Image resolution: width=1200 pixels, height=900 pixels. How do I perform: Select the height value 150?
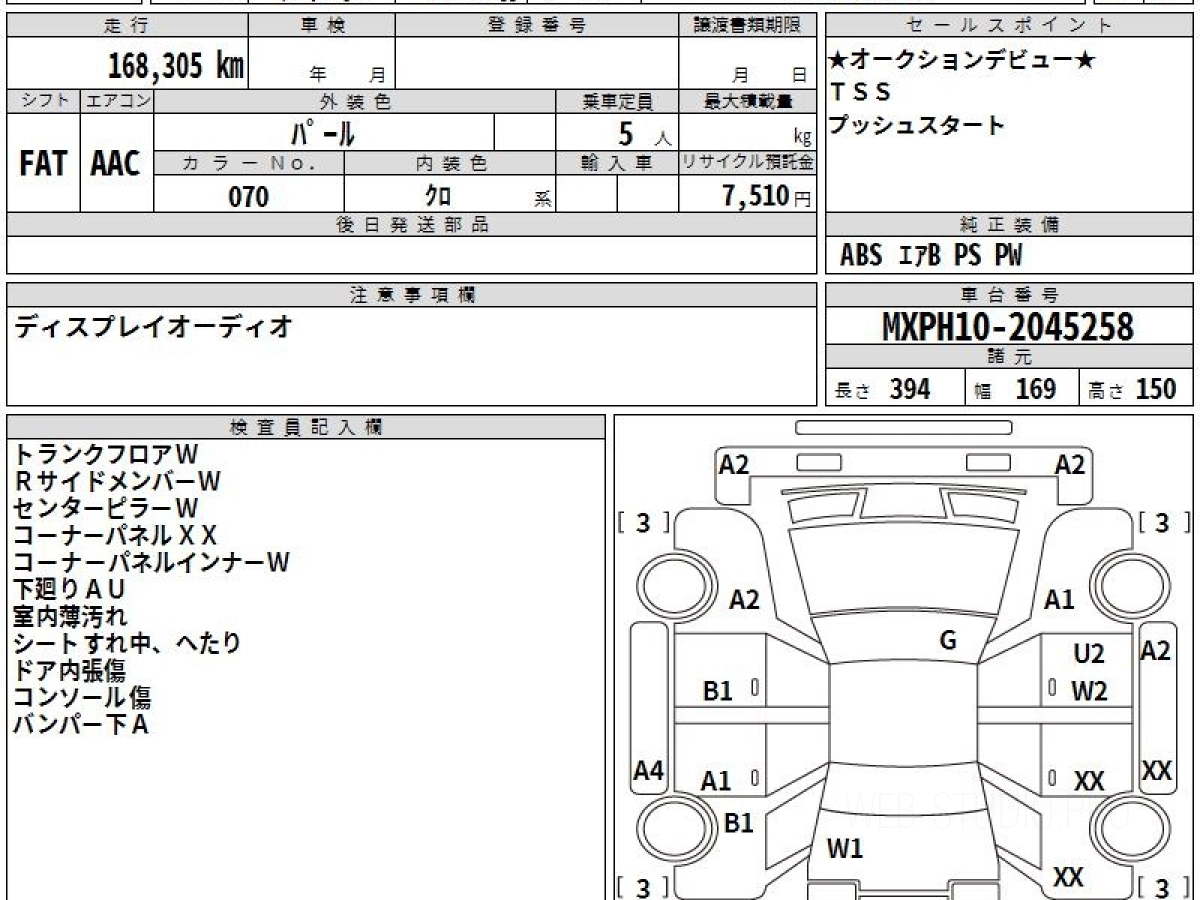point(1156,389)
